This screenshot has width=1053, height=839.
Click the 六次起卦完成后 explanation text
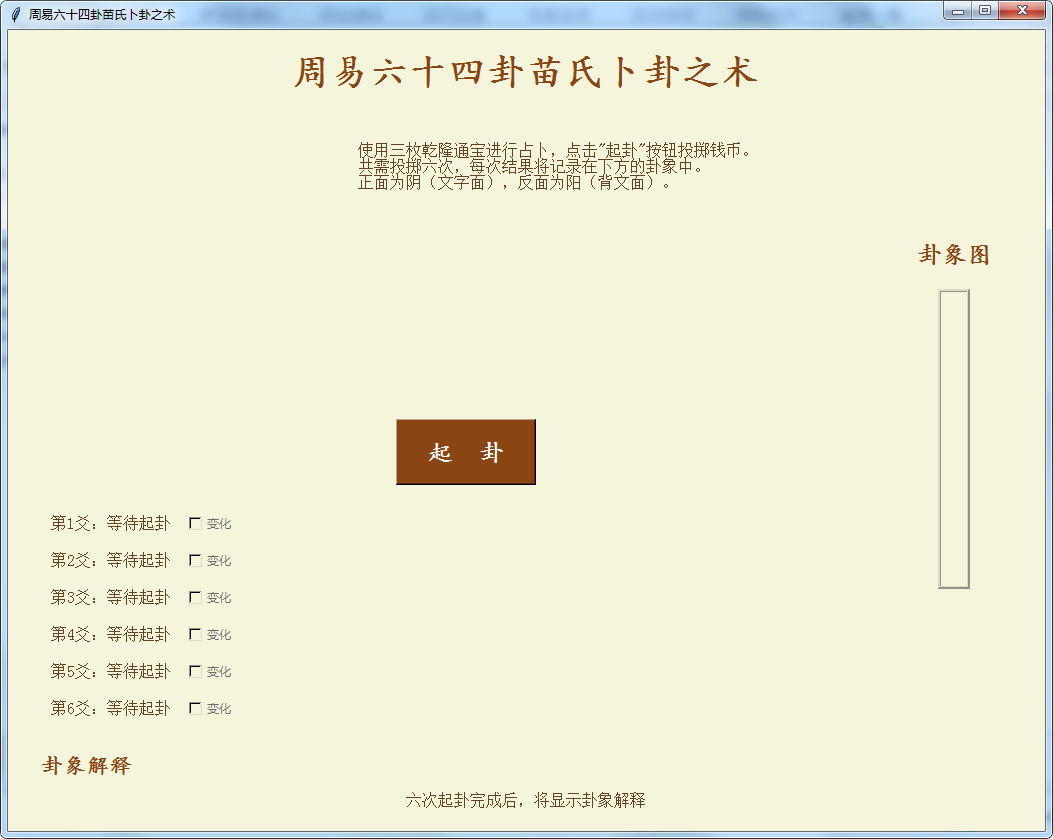(525, 800)
